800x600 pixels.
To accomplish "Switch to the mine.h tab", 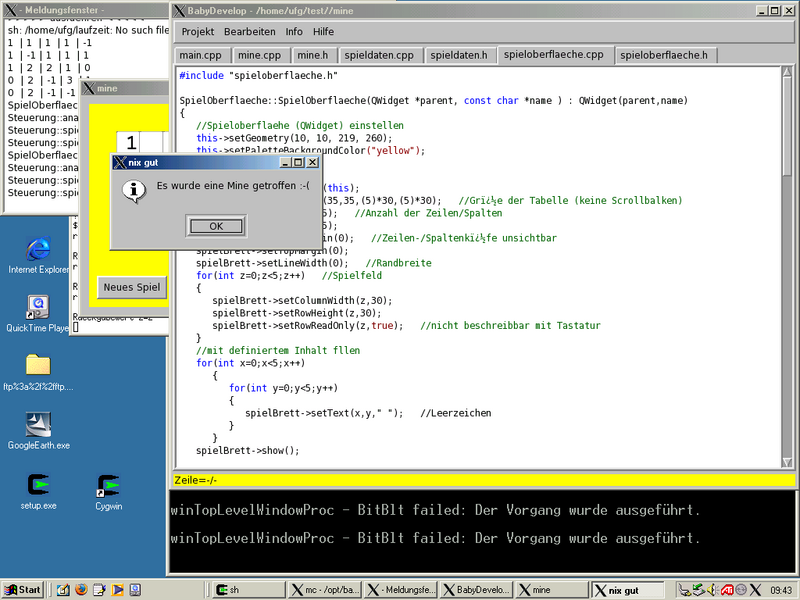I will pyautogui.click(x=313, y=55).
